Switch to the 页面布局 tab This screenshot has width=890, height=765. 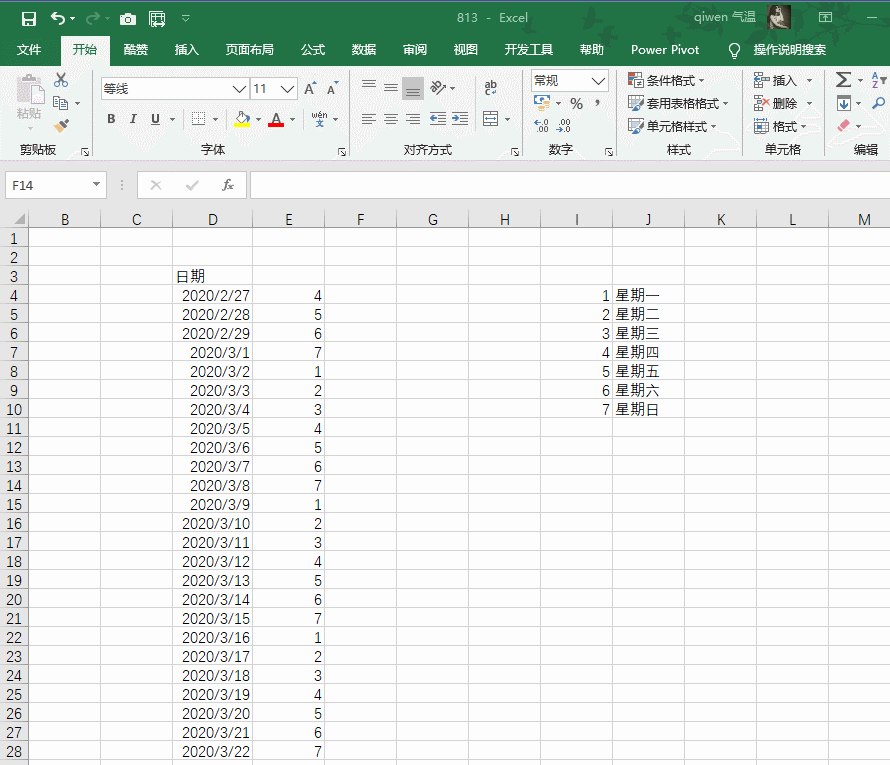click(x=250, y=50)
